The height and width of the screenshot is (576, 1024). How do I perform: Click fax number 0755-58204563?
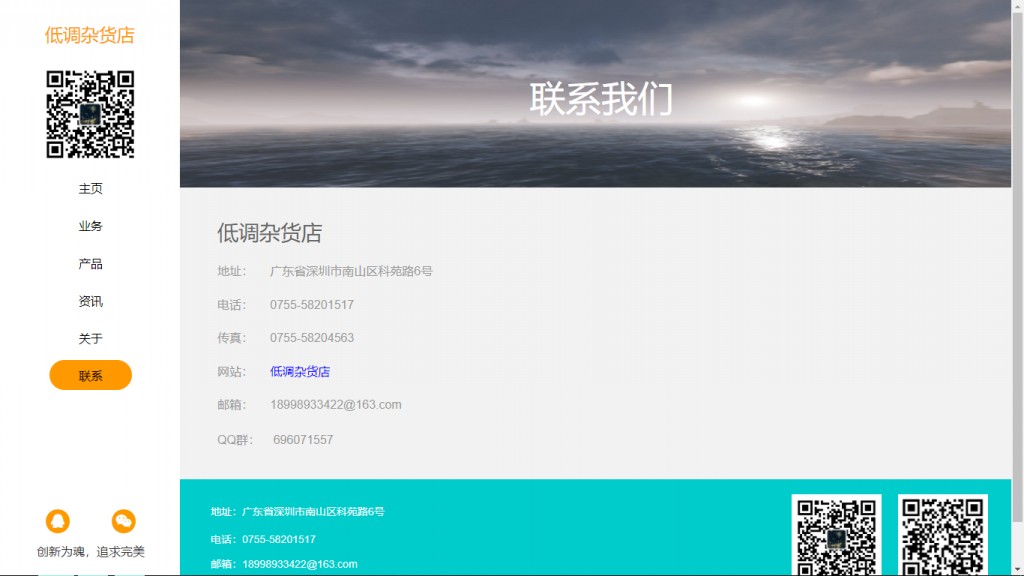pos(312,338)
